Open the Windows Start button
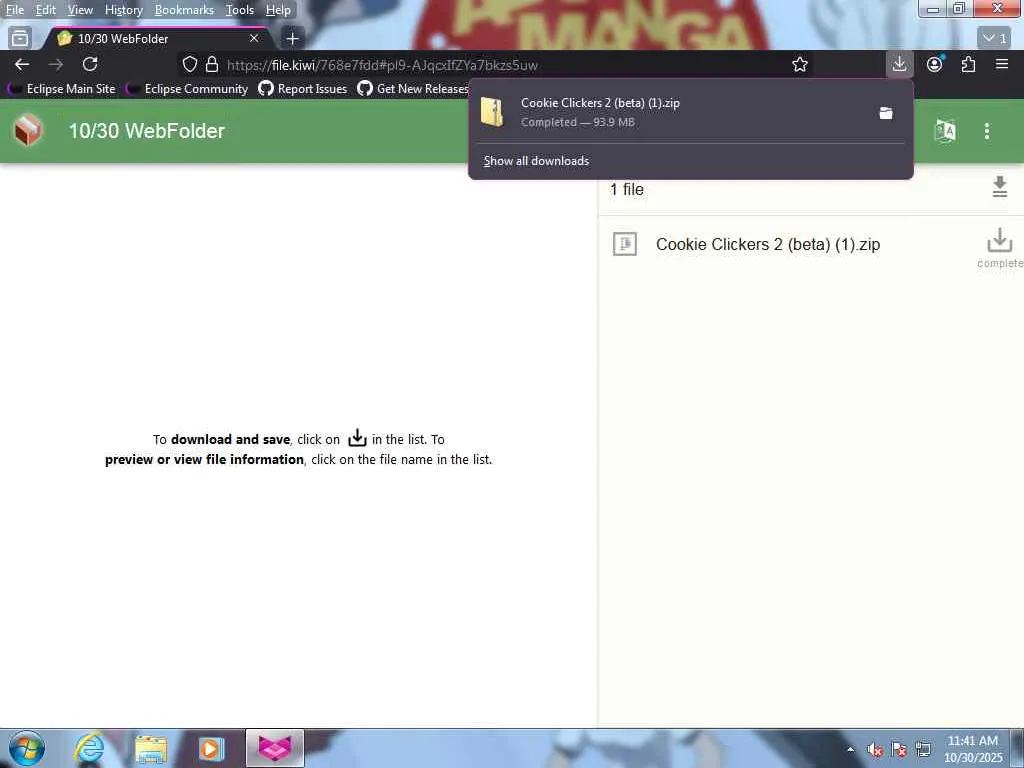This screenshot has height=768, width=1024. point(27,748)
